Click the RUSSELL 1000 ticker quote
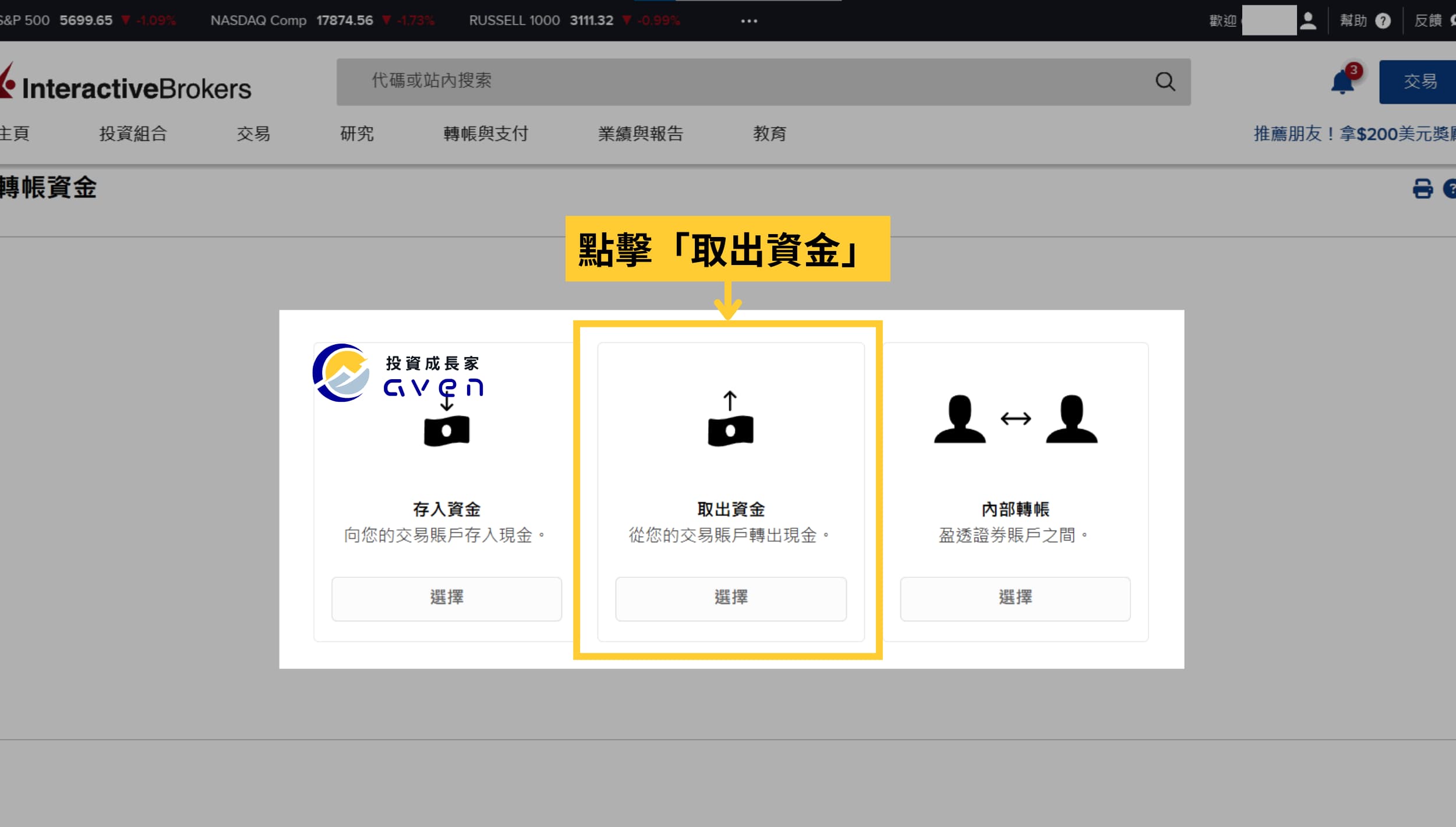Image resolution: width=1456 pixels, height=827 pixels. pos(574,20)
